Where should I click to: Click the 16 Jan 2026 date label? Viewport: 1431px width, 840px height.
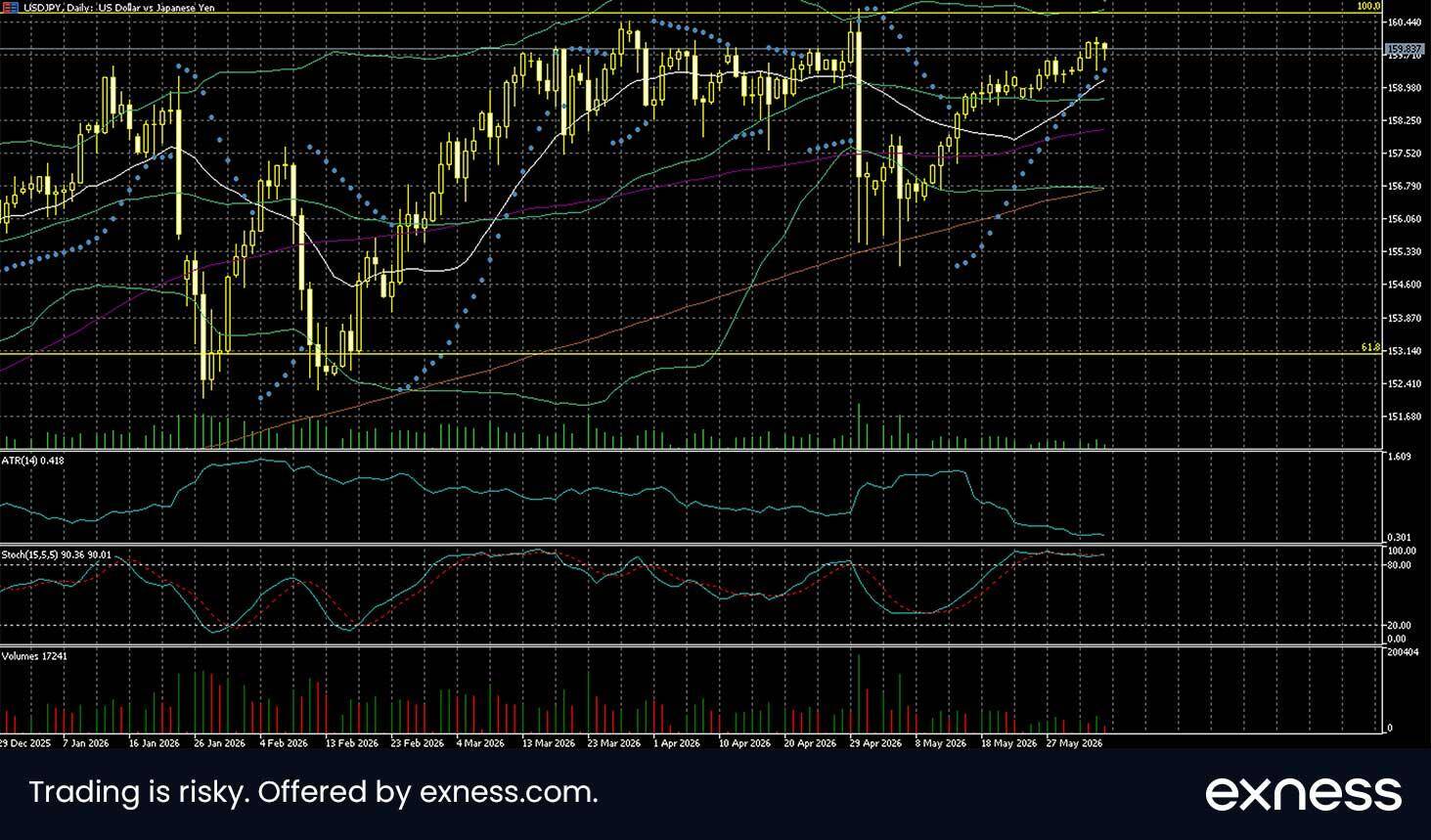154,743
